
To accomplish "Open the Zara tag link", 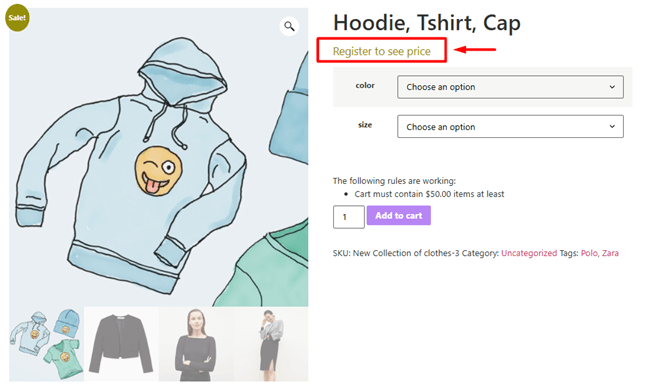I will click(610, 253).
